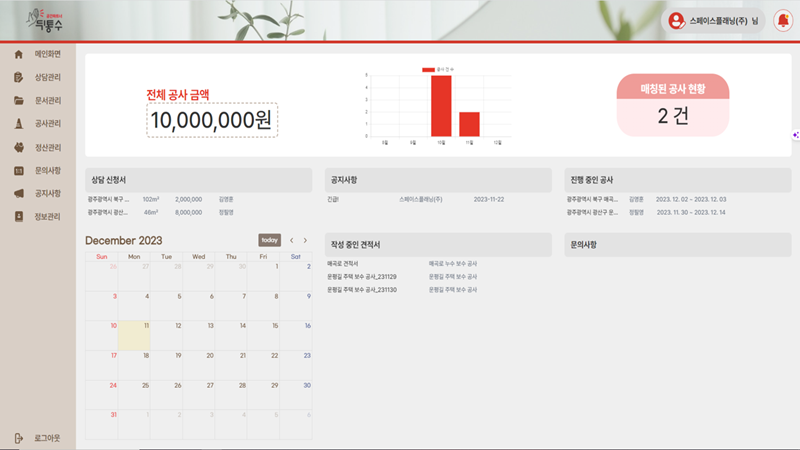Click the 매칭된 공사 현황 card
Screen dimensions: 800x450
[x=673, y=105]
